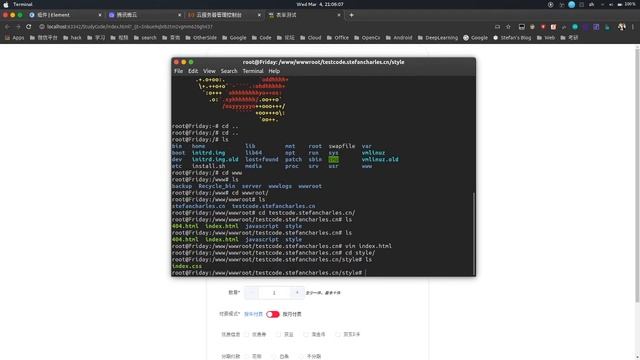
Task: Click the 'vim index.html' command line
Action: point(282,246)
